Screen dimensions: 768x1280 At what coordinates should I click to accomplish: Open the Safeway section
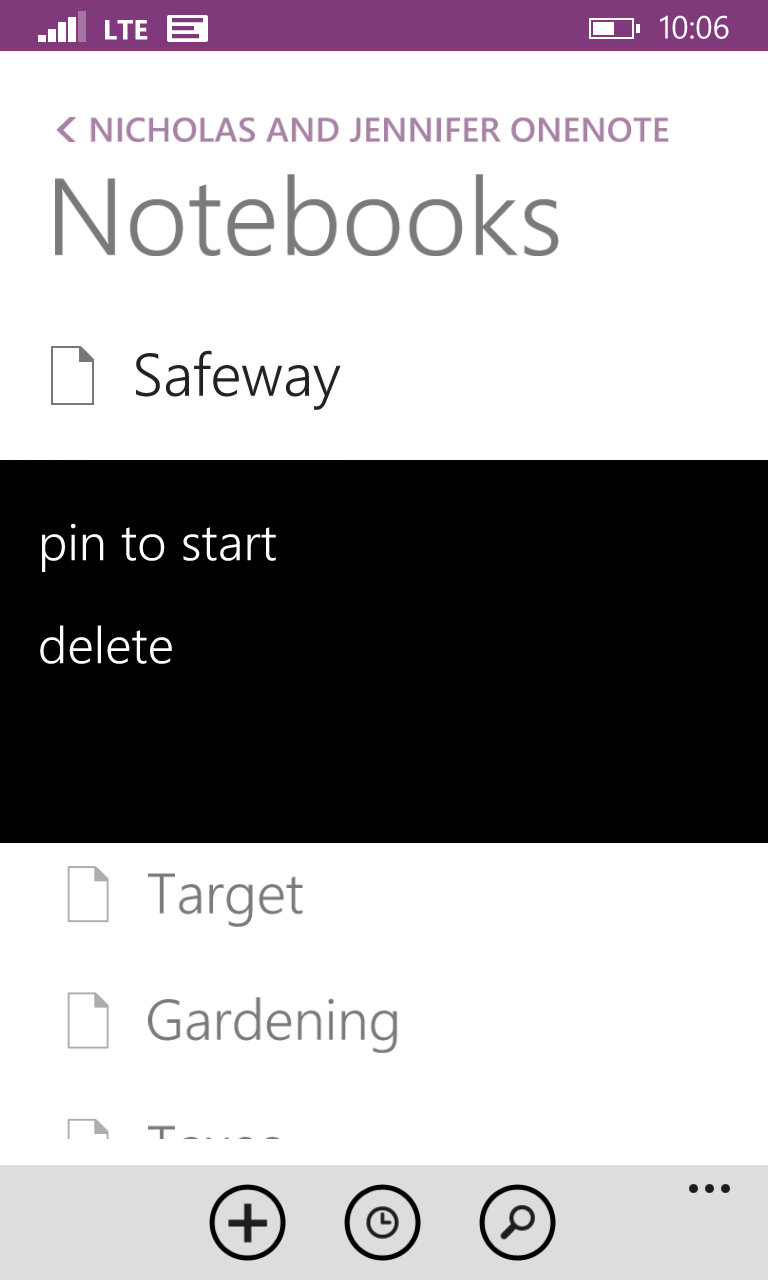coord(237,376)
